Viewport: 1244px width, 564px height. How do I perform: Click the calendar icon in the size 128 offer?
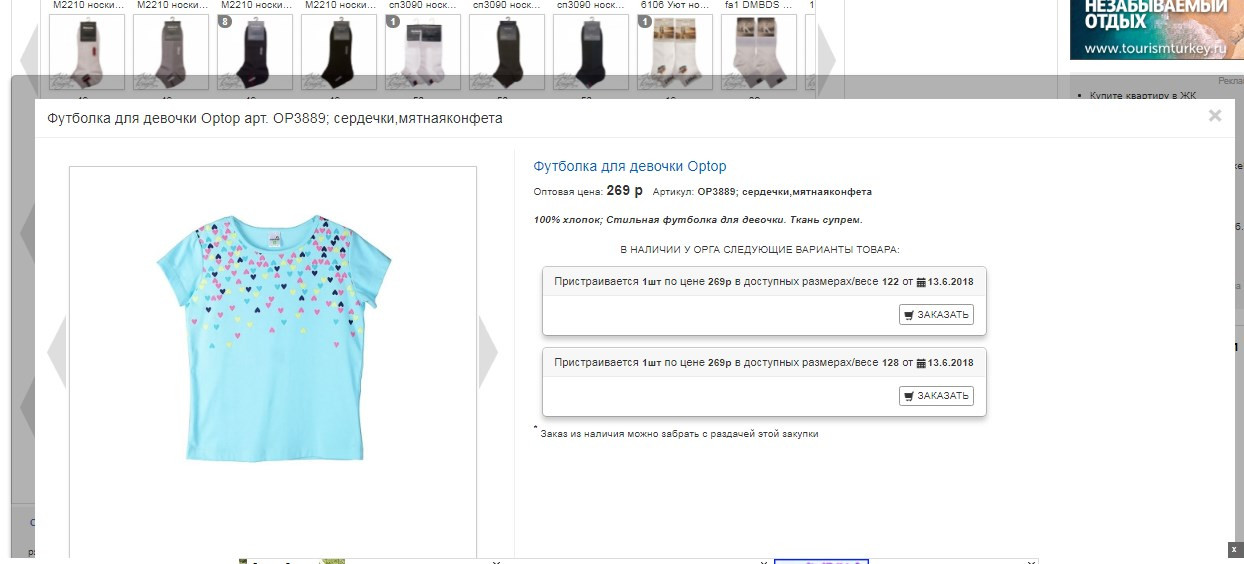[x=922, y=364]
